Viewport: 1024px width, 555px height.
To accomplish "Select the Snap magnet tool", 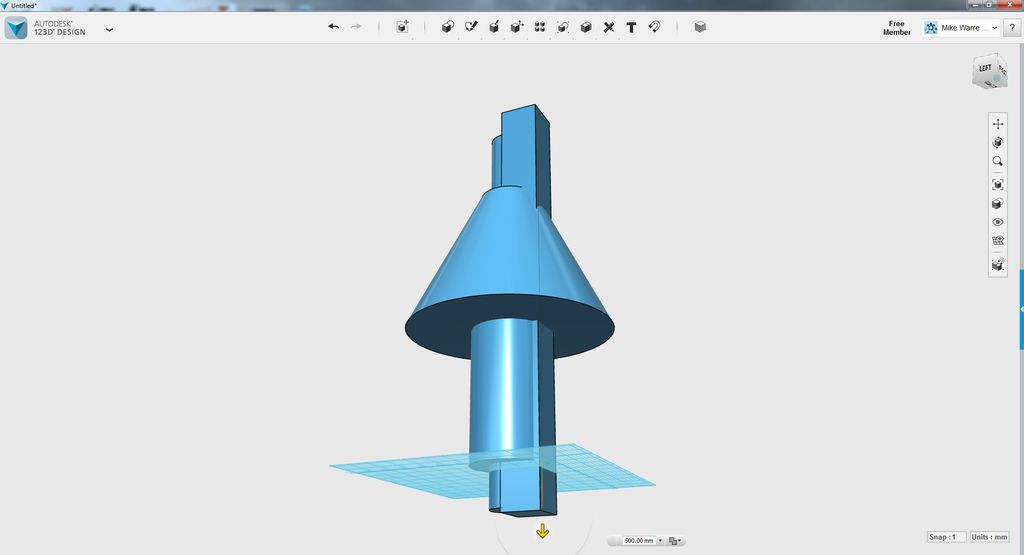I will tap(654, 27).
